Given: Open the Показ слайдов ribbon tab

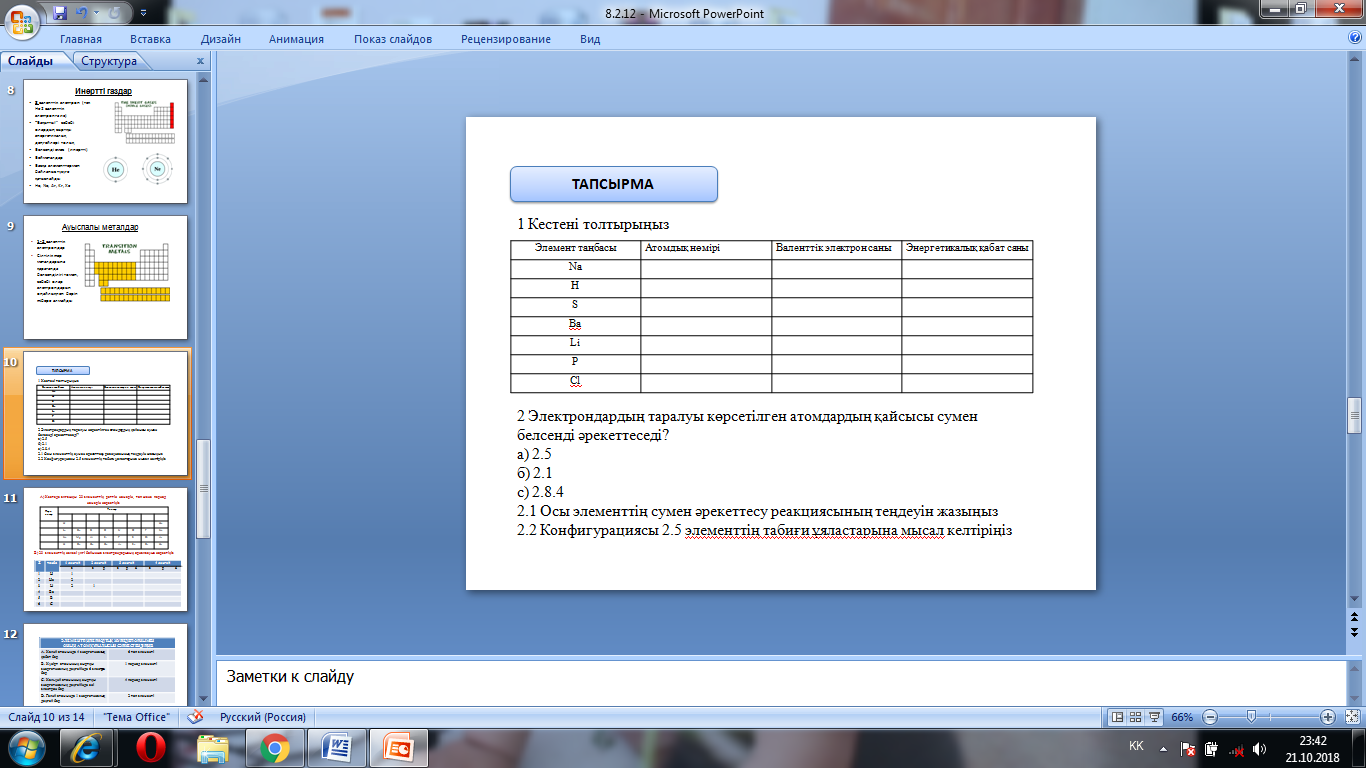Looking at the screenshot, I should coord(393,39).
